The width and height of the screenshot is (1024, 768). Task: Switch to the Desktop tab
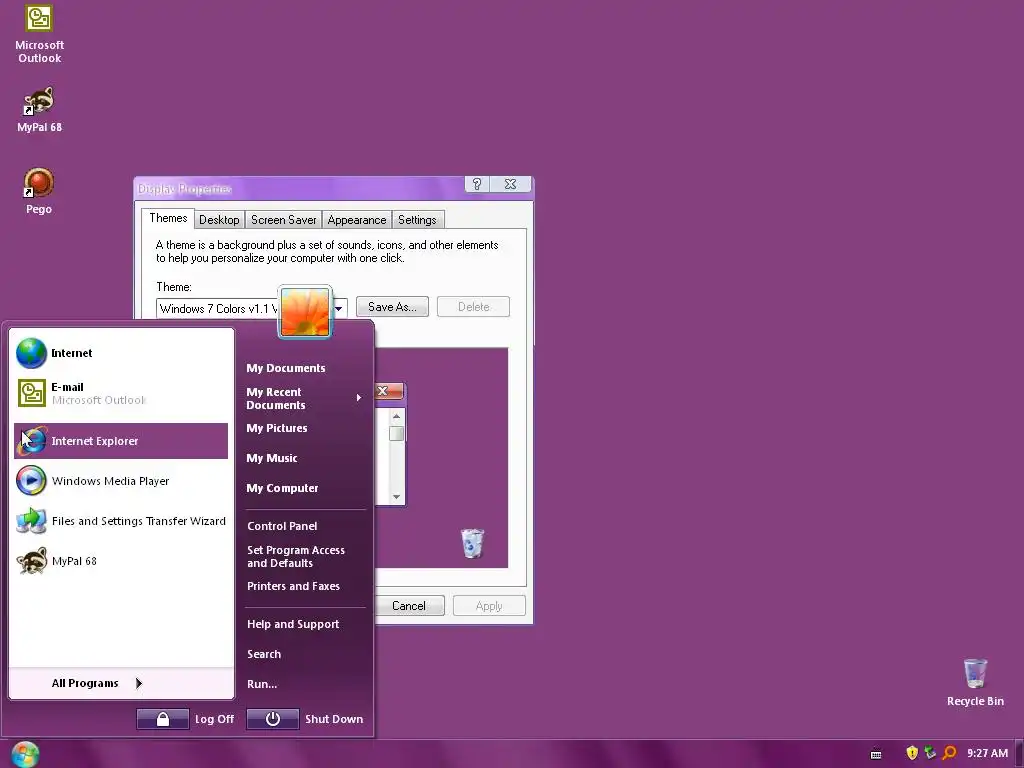tap(219, 220)
